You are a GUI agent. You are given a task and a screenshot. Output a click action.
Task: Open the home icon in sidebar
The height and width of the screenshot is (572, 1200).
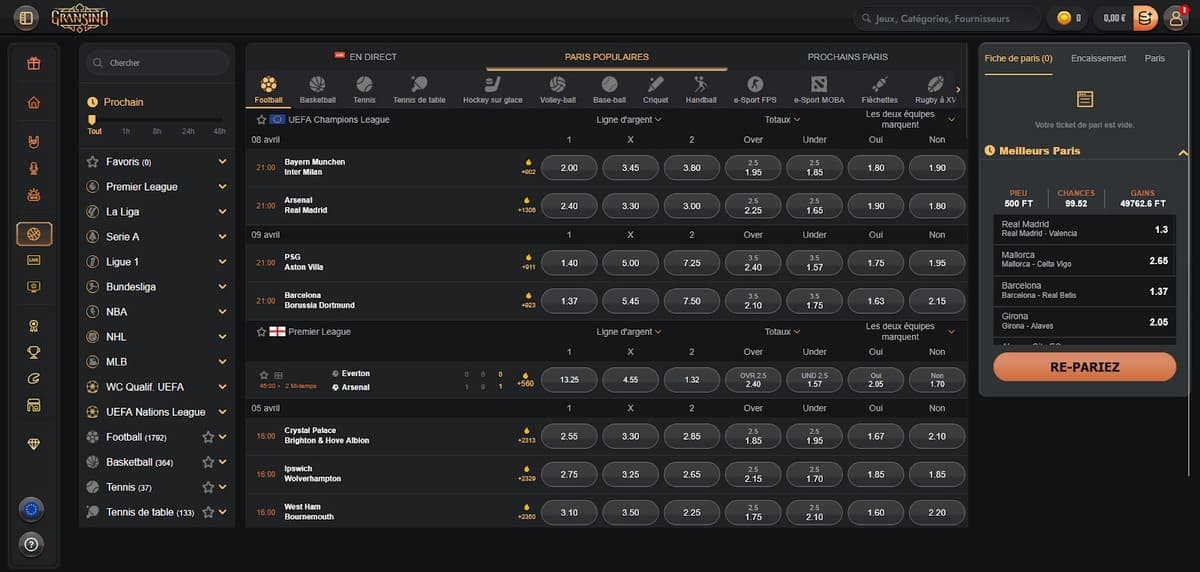(34, 102)
